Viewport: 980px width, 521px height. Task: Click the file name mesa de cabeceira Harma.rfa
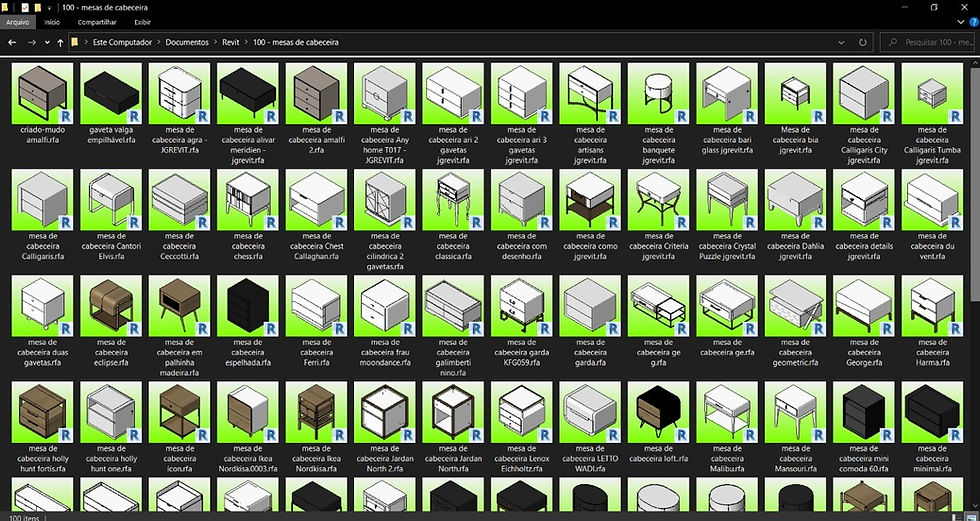[x=932, y=352]
